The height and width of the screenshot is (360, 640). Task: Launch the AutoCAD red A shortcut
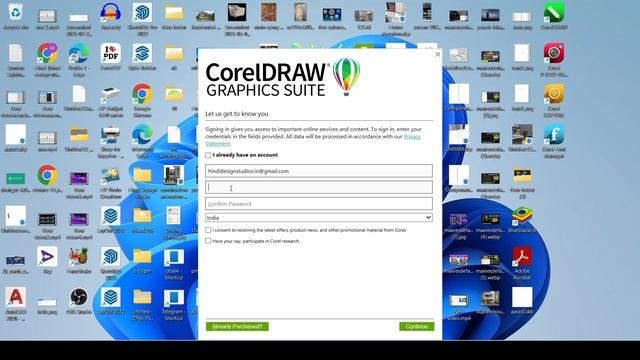pos(16,297)
